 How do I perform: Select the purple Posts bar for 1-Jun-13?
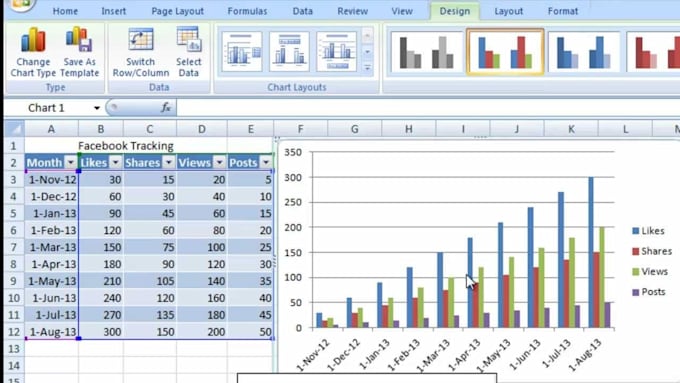[547, 318]
